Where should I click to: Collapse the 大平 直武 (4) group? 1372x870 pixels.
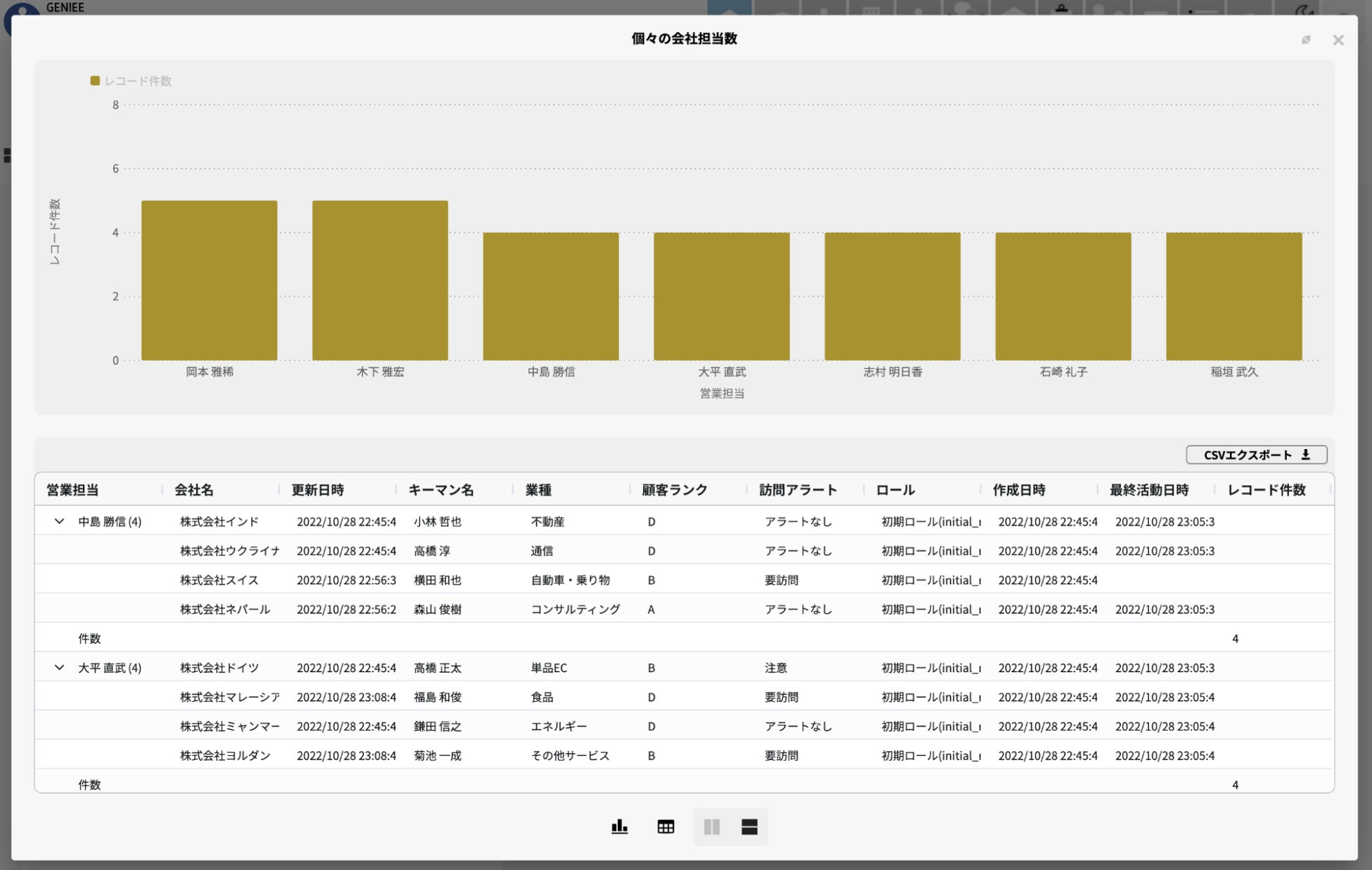tap(59, 667)
